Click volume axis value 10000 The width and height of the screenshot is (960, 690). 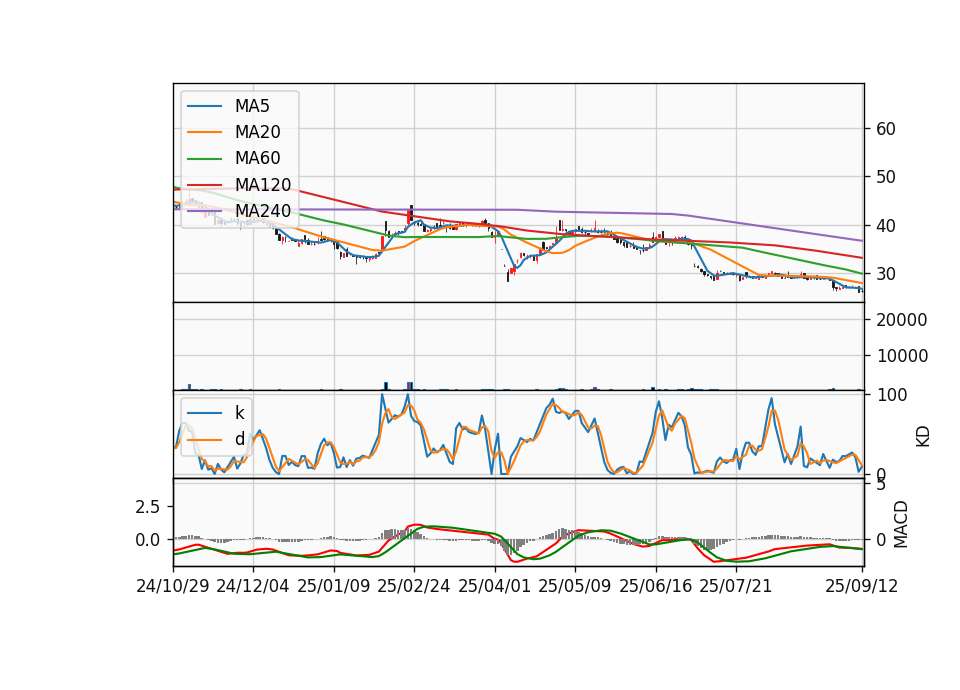tap(902, 356)
